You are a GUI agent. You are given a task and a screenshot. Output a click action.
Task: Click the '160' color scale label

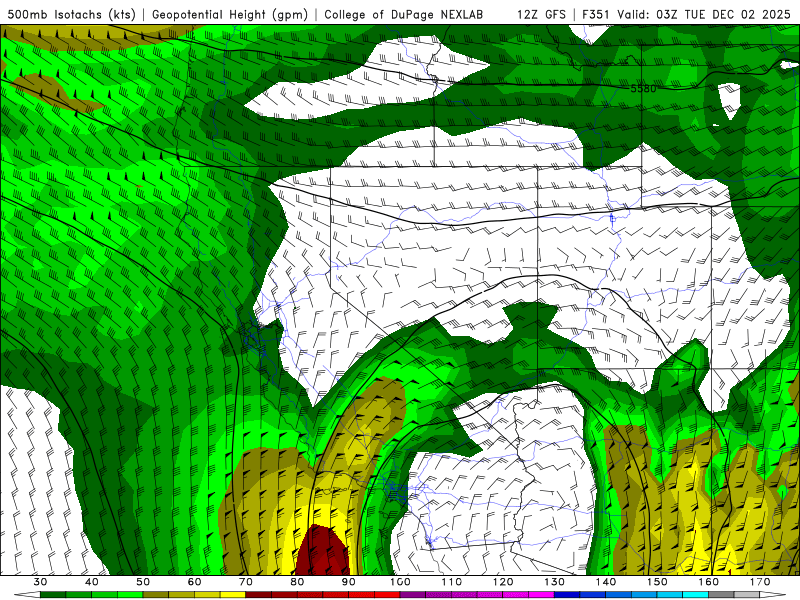(x=709, y=582)
